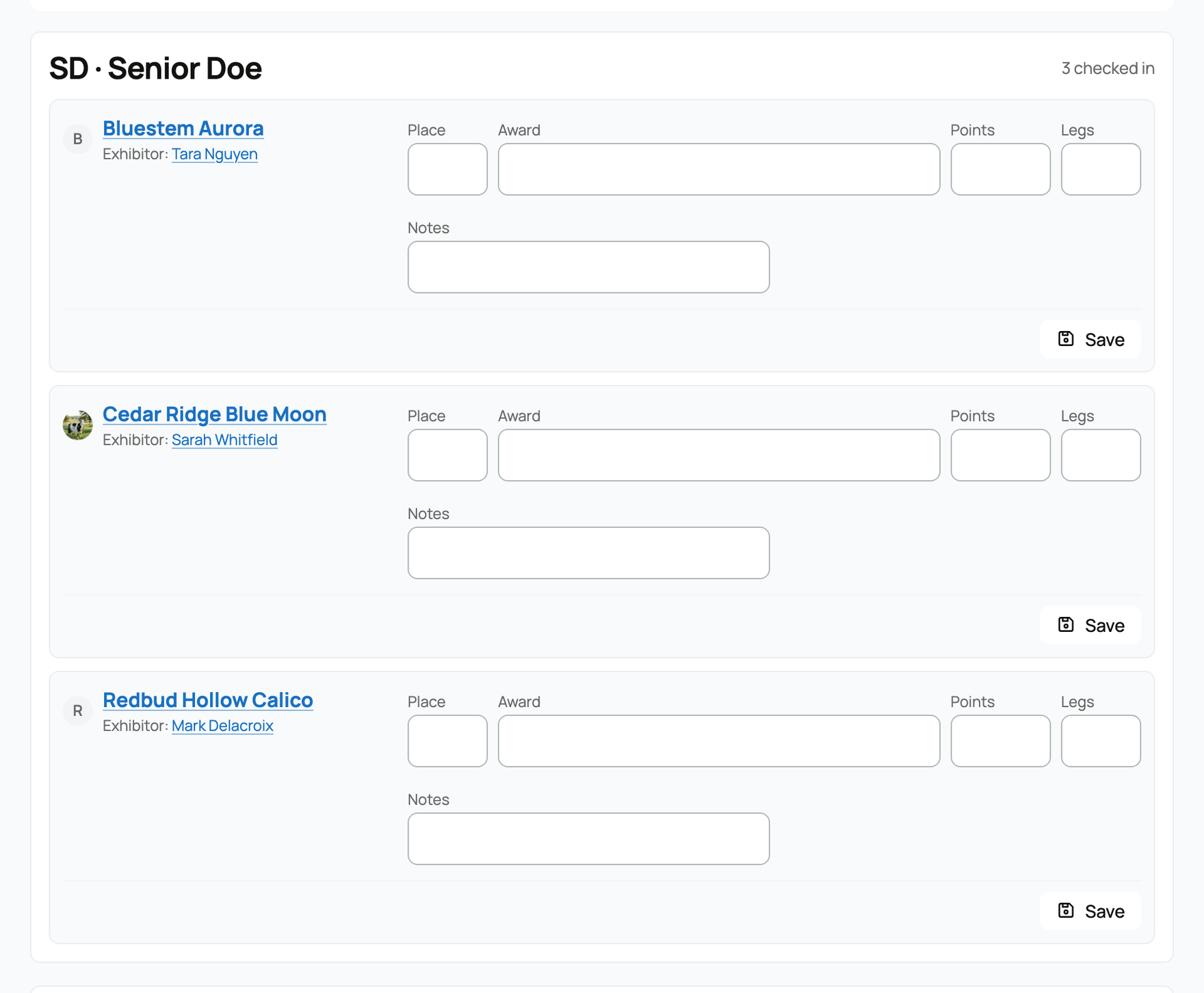Open the Redbud Hollow Calico link
This screenshot has width=1204, height=993.
click(x=208, y=700)
